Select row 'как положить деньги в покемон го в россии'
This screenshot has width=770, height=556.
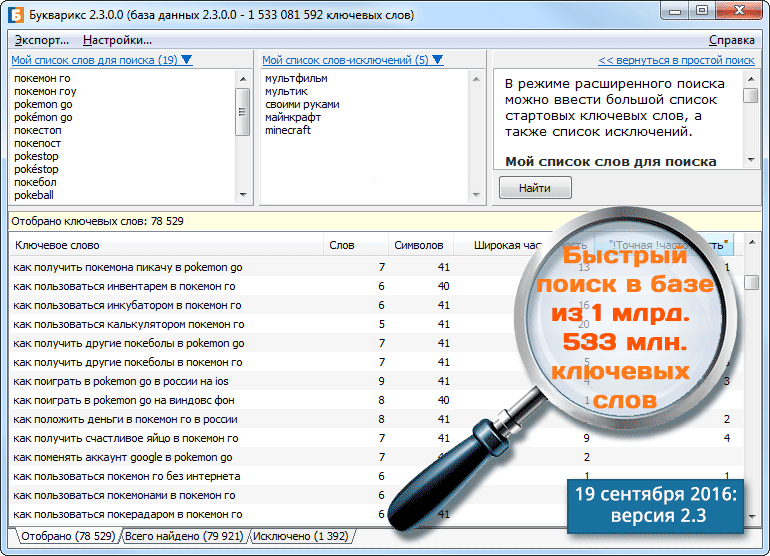coord(376,419)
